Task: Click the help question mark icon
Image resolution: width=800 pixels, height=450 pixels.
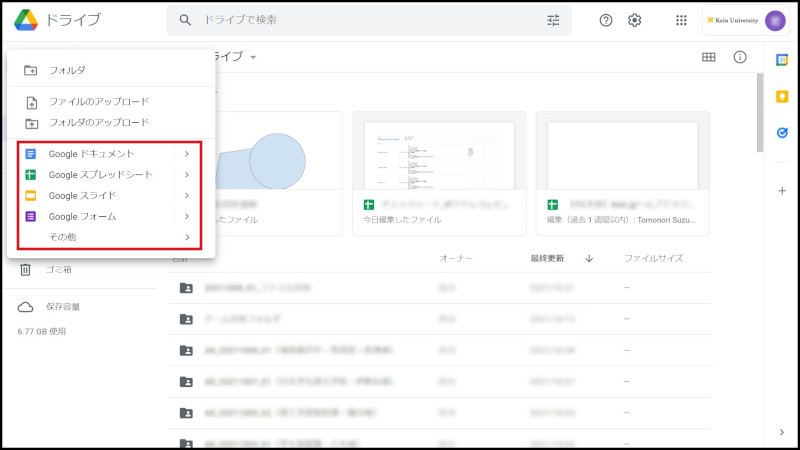Action: tap(605, 20)
